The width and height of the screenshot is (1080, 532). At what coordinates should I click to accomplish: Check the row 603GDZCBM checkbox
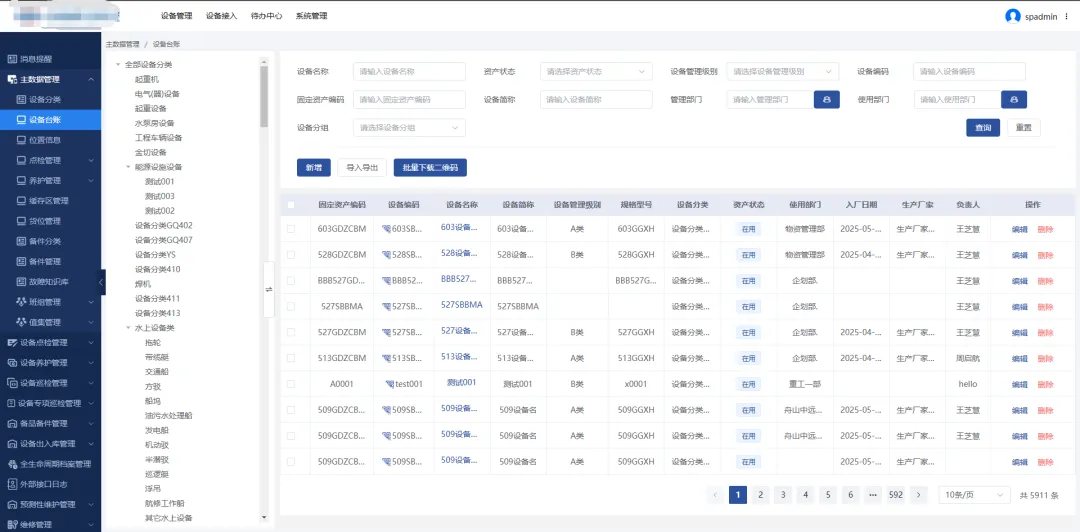pyautogui.click(x=291, y=229)
